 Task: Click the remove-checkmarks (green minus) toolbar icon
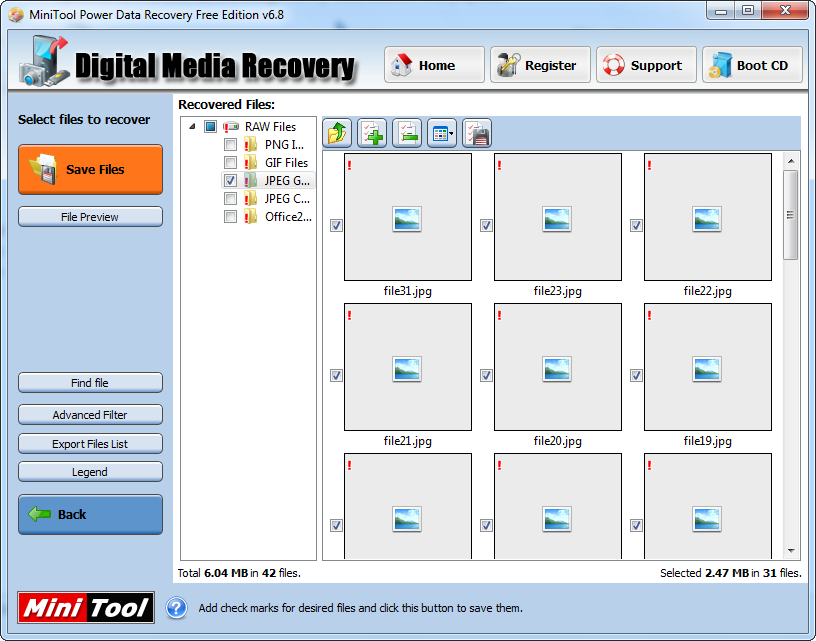coord(407,133)
